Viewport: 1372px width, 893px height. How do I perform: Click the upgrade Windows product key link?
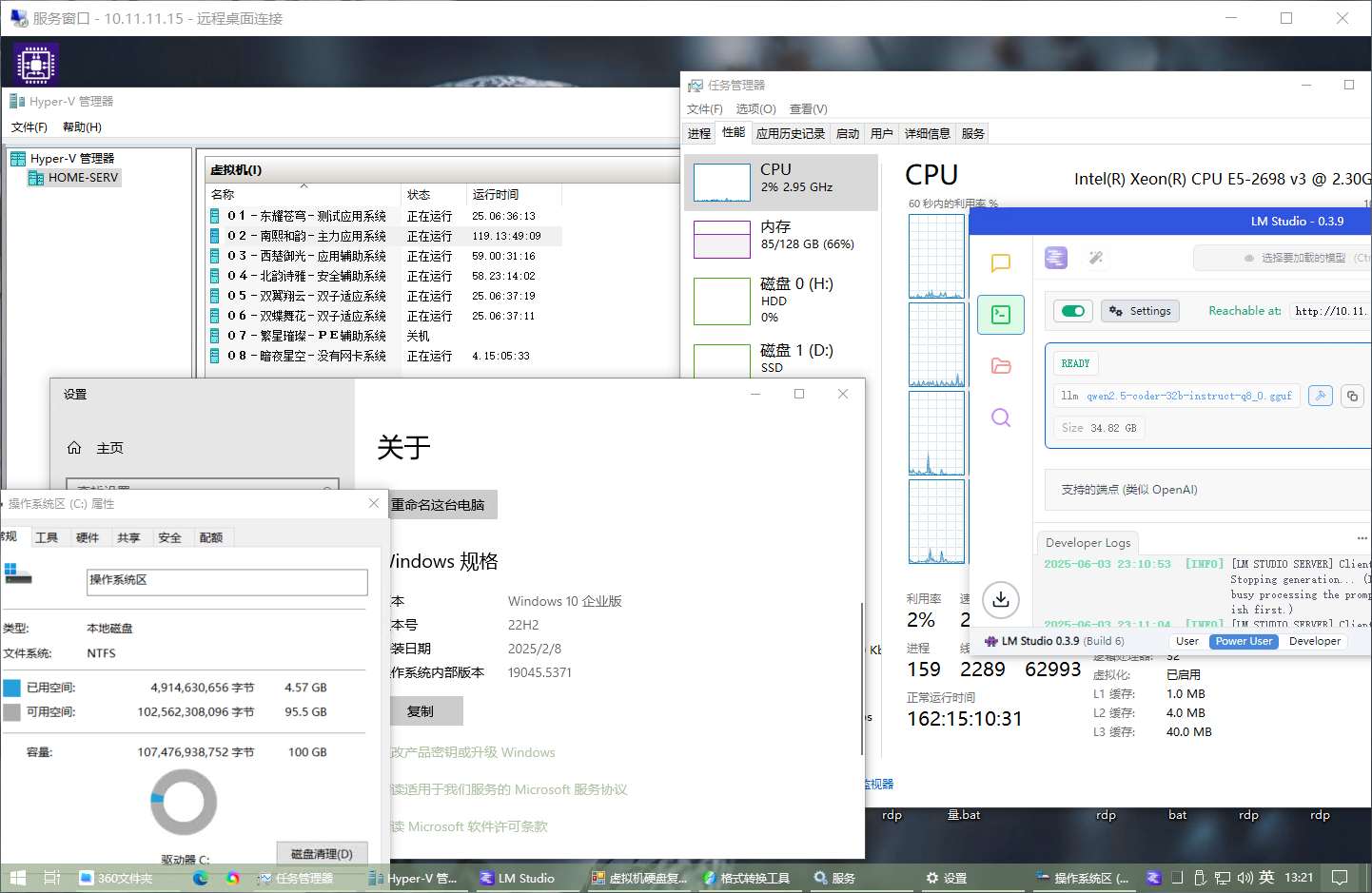click(473, 753)
